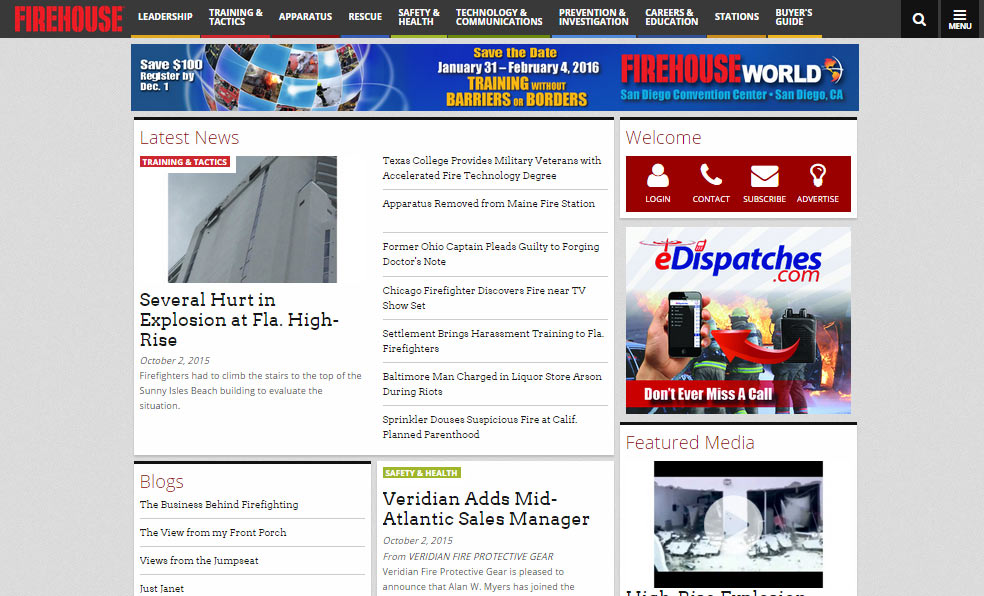
Task: Open the Safety & Health menu
Action: tap(419, 17)
